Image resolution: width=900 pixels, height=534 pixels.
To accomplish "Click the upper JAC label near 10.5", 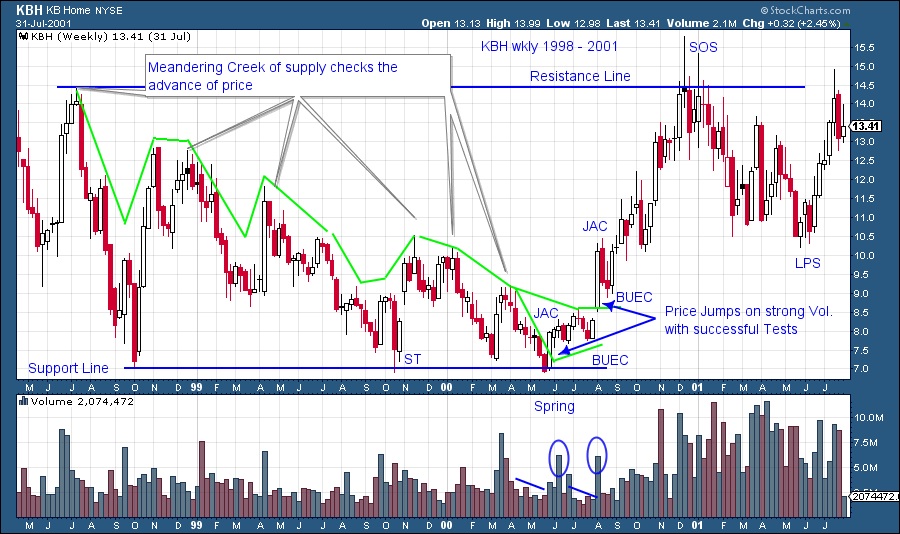I will 595,227.
